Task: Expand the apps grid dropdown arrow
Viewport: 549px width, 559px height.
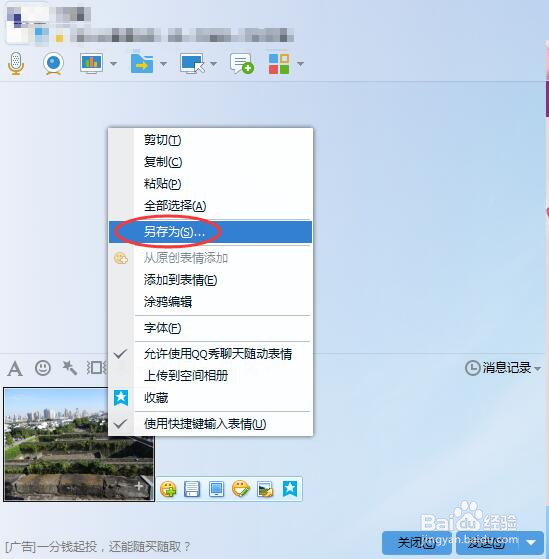Action: pyautogui.click(x=301, y=64)
